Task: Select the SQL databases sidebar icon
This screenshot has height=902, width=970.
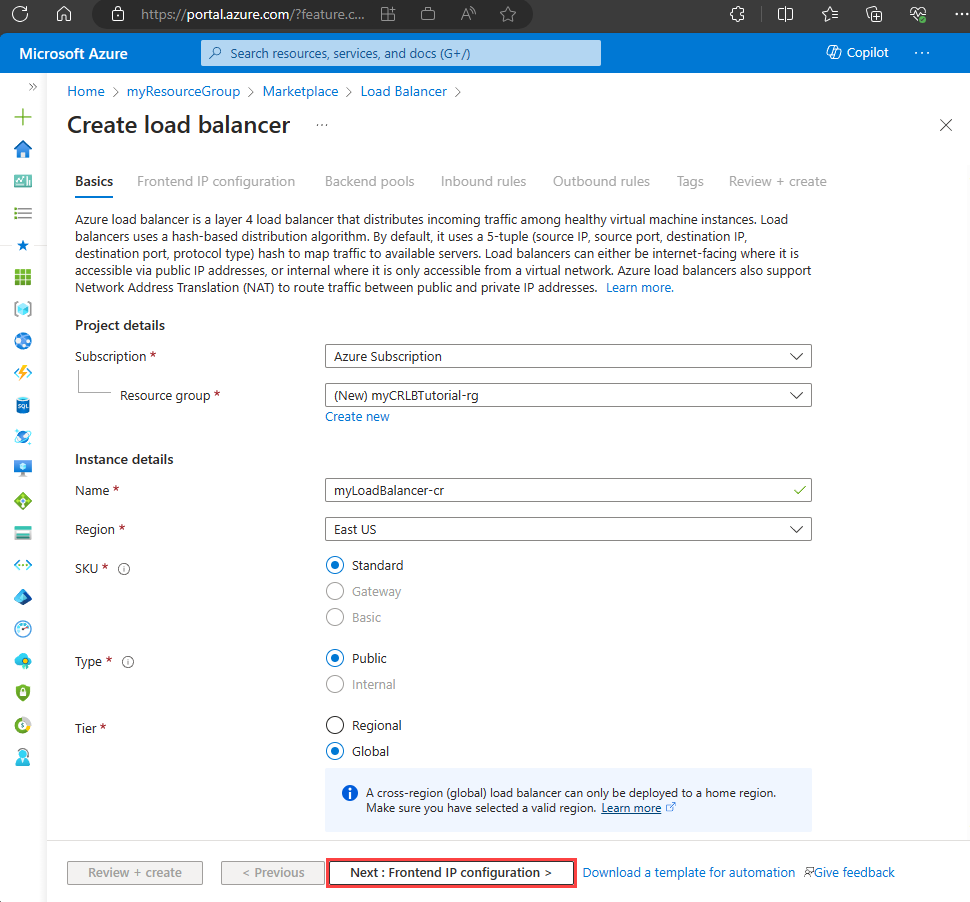Action: pyautogui.click(x=23, y=405)
